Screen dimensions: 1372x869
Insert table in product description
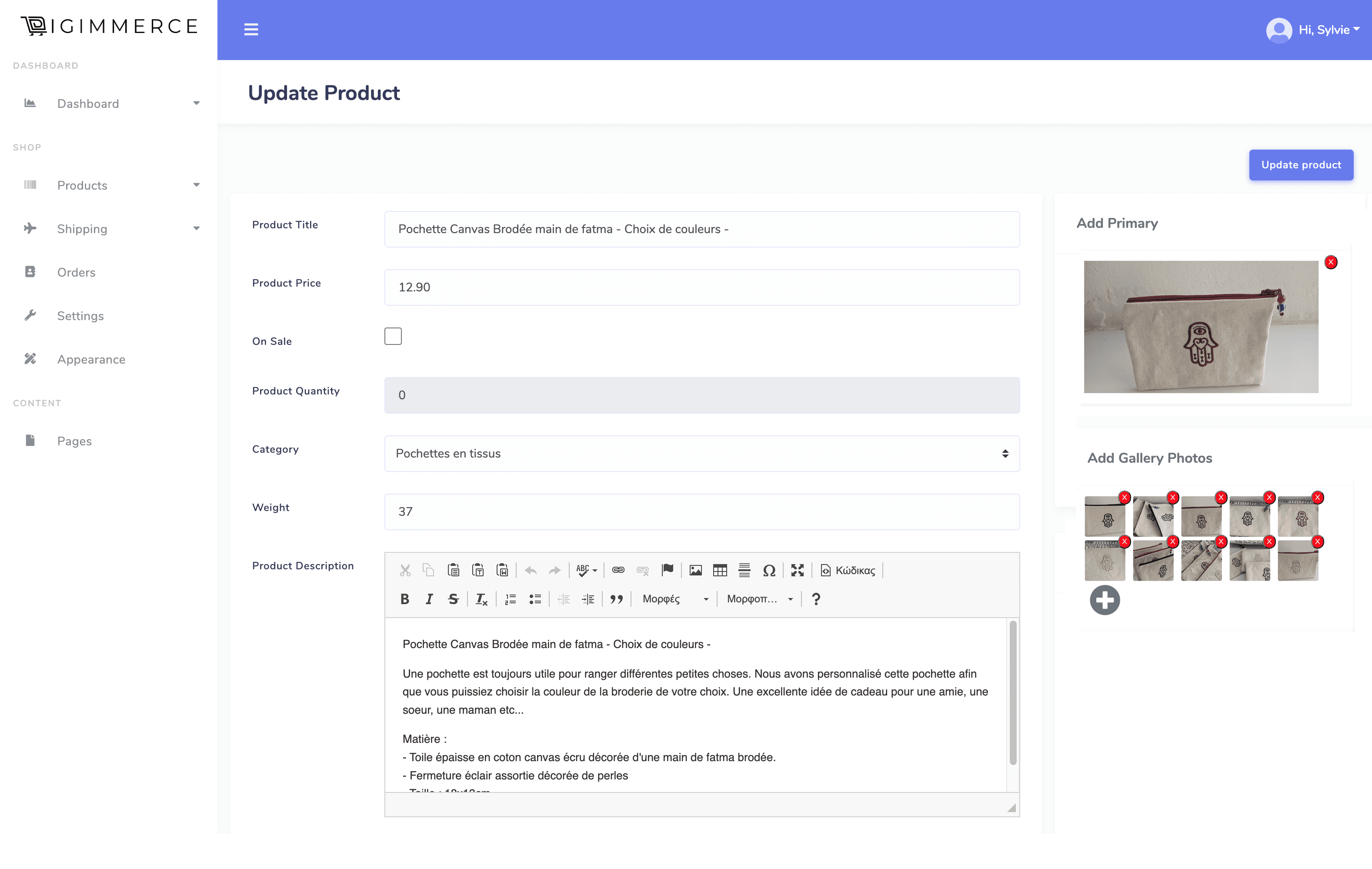click(x=720, y=570)
